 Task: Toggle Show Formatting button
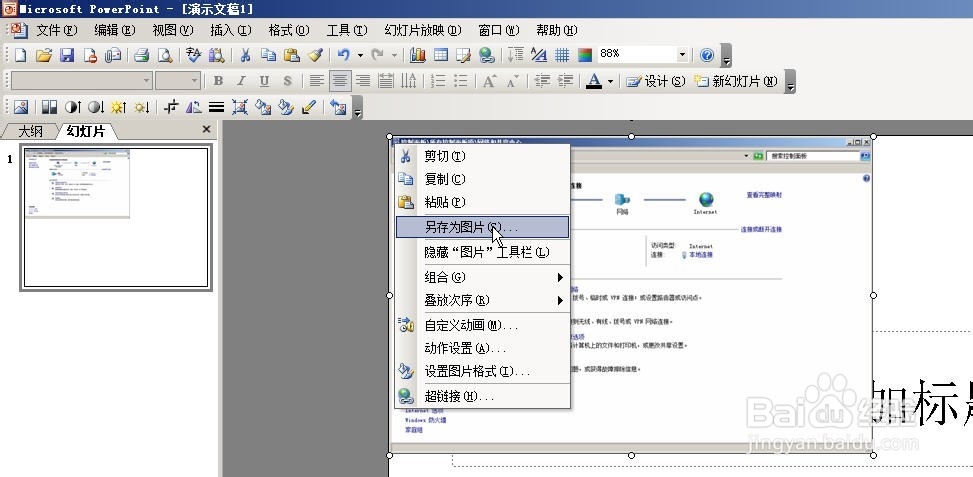[539, 55]
